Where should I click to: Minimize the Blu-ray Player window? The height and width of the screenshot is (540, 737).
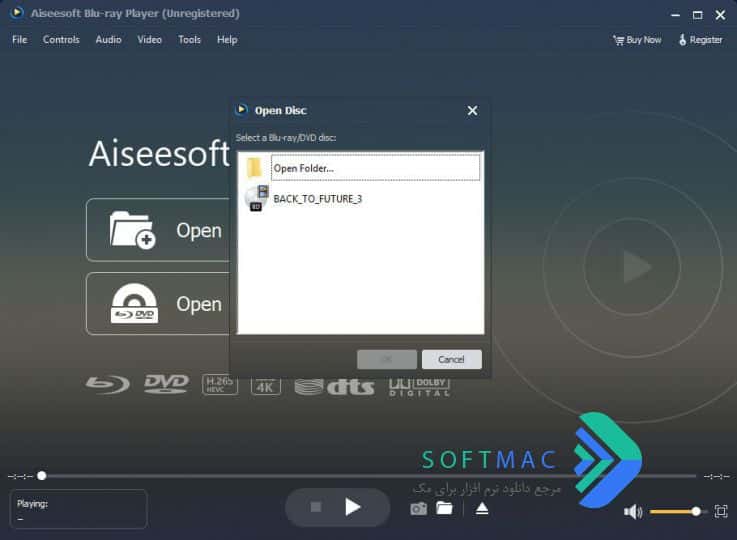675,15
